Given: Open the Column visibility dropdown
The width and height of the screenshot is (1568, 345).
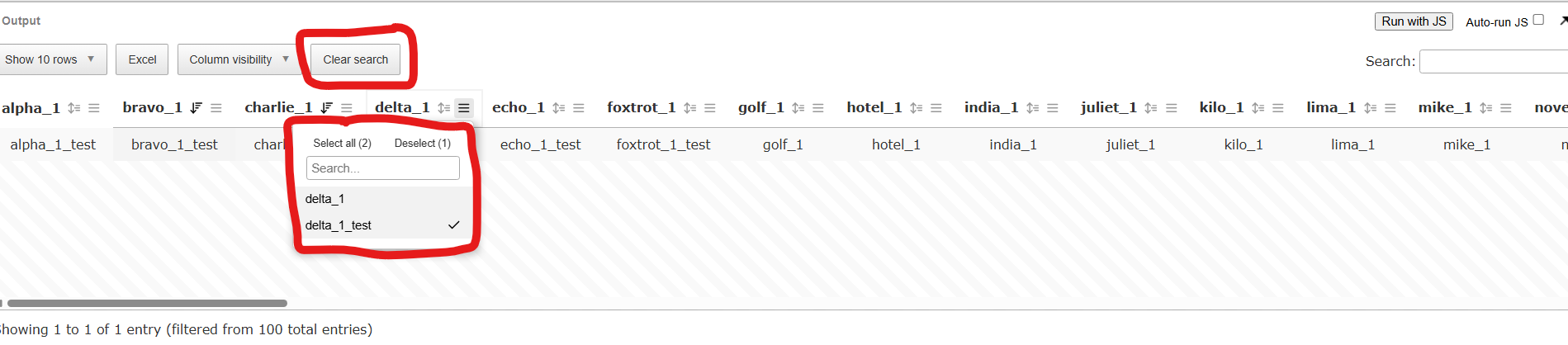Looking at the screenshot, I should pos(239,59).
